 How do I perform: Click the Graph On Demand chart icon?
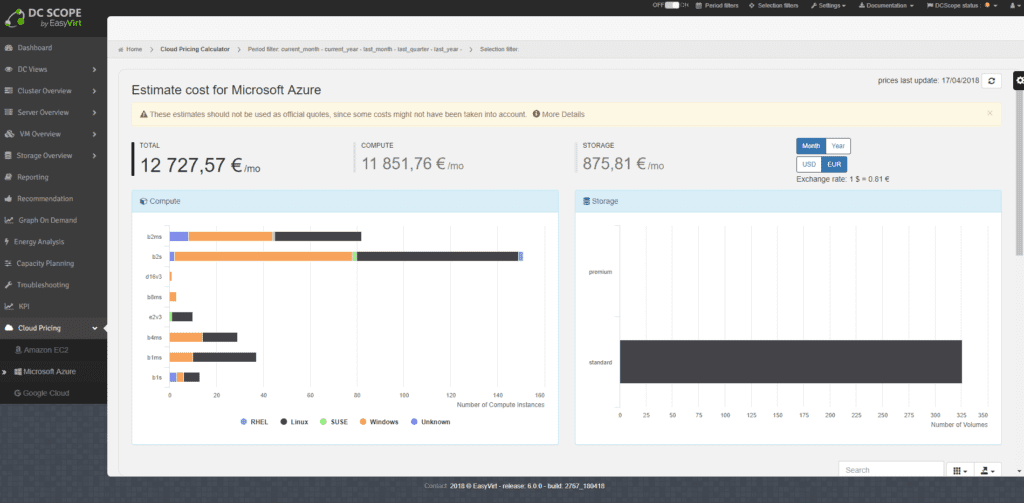tap(9, 220)
